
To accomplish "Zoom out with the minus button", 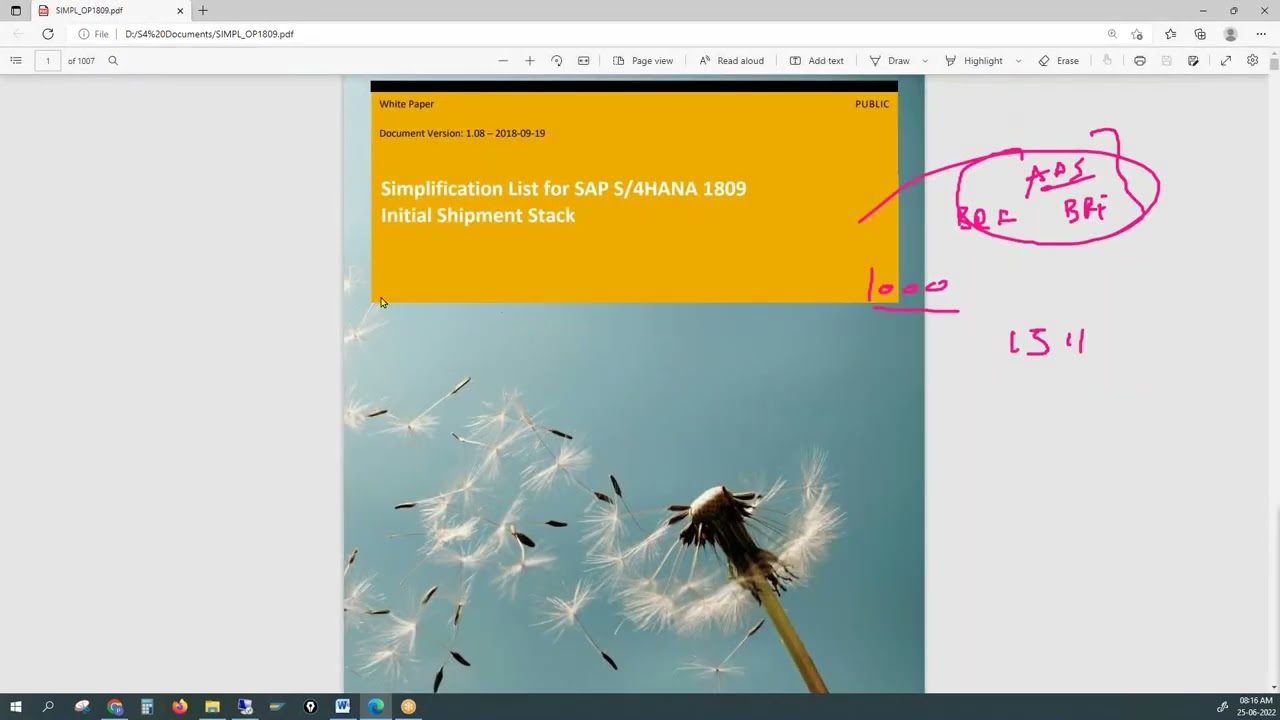I will coord(503,61).
